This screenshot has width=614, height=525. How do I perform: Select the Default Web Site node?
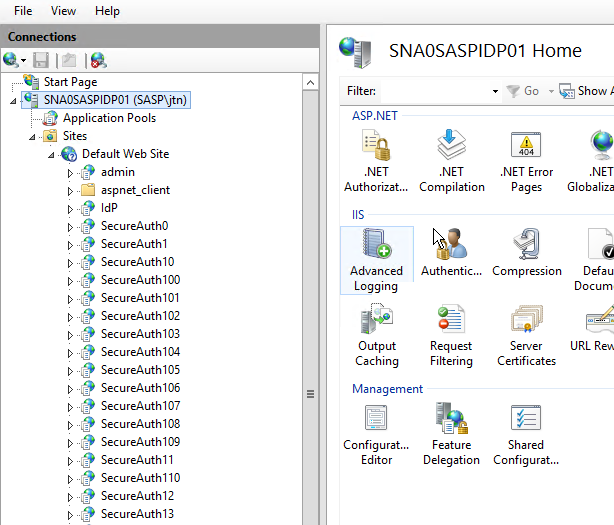pos(125,154)
